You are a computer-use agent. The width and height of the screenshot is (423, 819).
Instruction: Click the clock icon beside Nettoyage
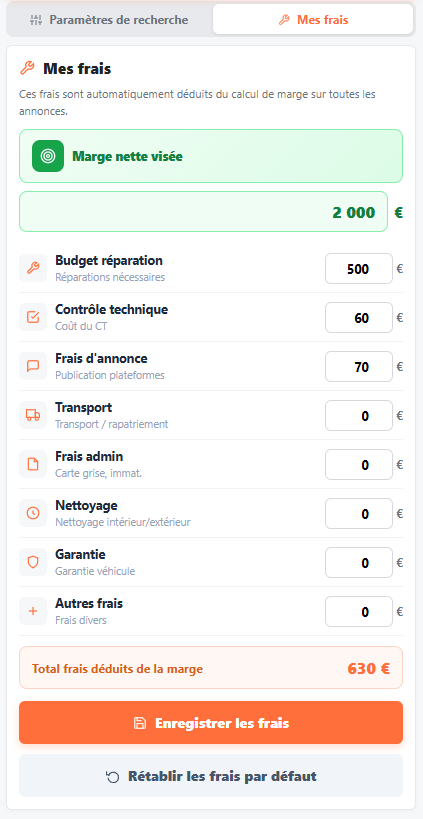33,513
